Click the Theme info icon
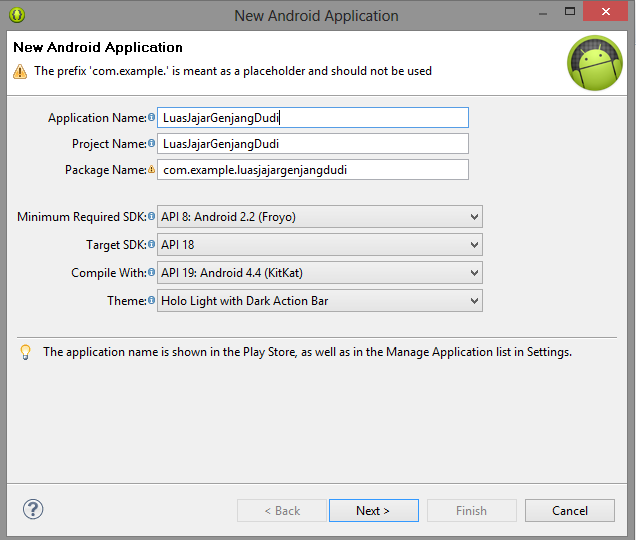Viewport: 636px width, 540px height. click(152, 300)
